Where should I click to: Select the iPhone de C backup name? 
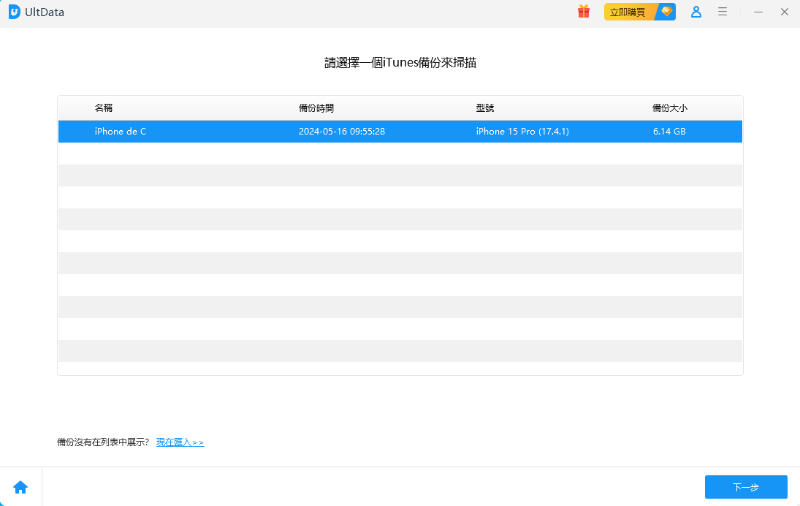120,132
